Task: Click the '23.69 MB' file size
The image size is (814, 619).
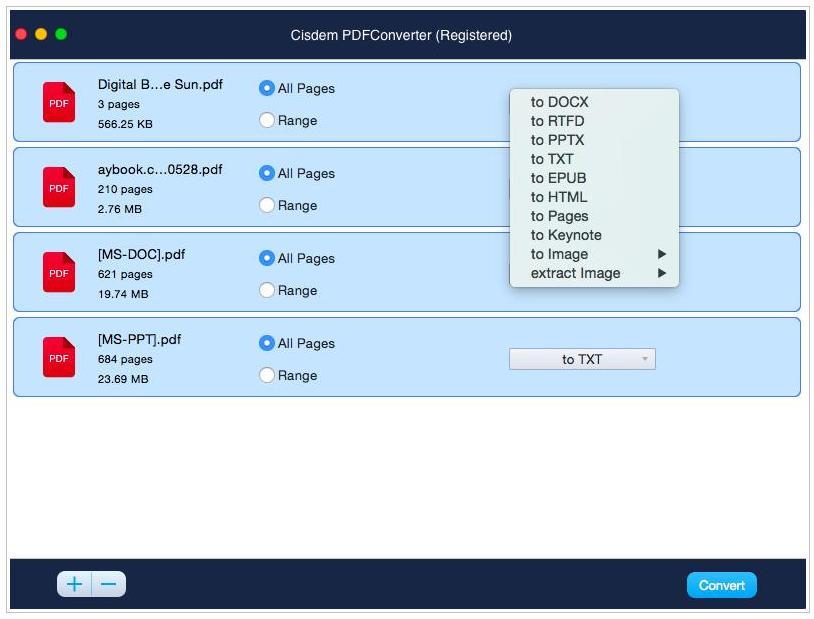Action: tap(123, 379)
